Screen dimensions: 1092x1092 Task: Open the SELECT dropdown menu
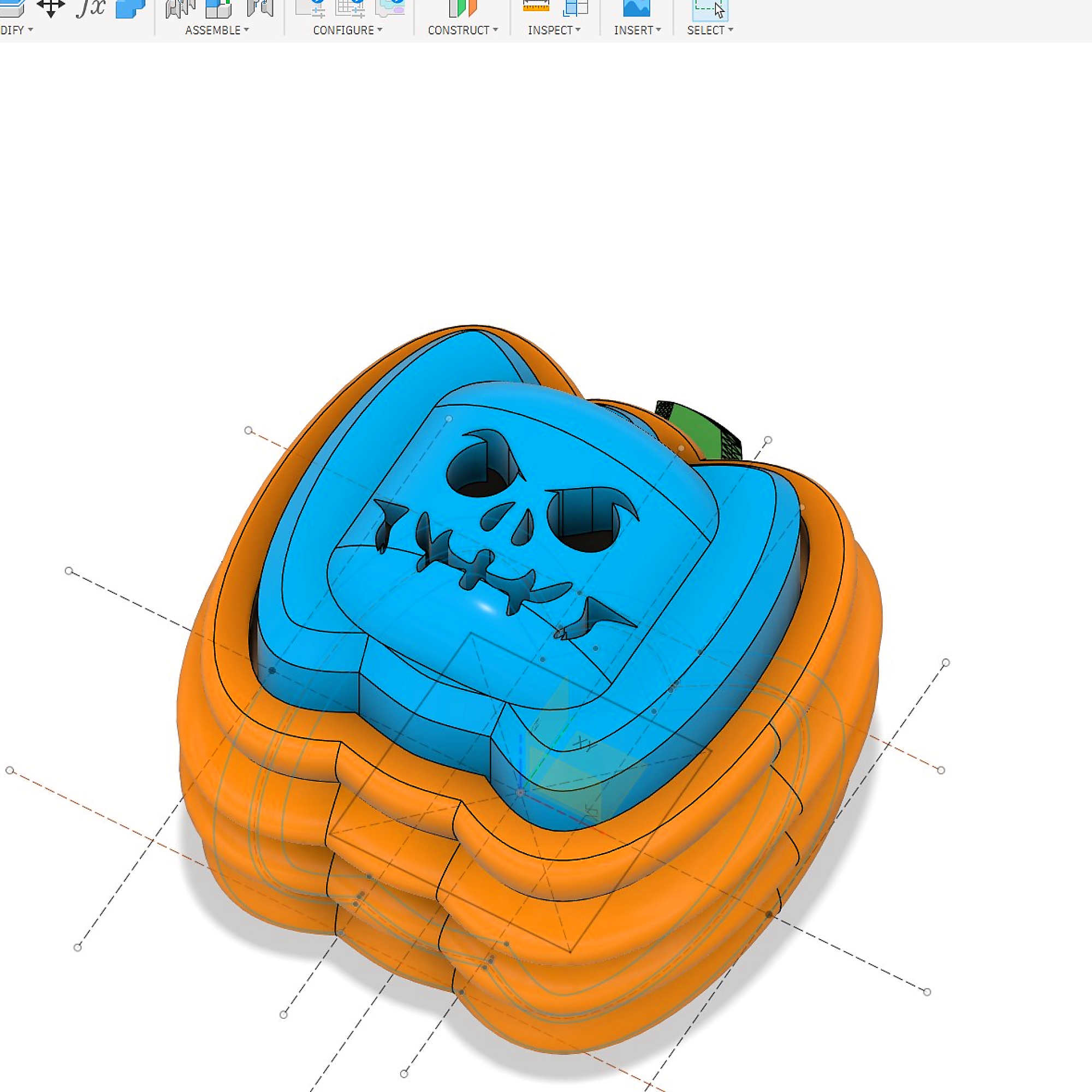[710, 30]
